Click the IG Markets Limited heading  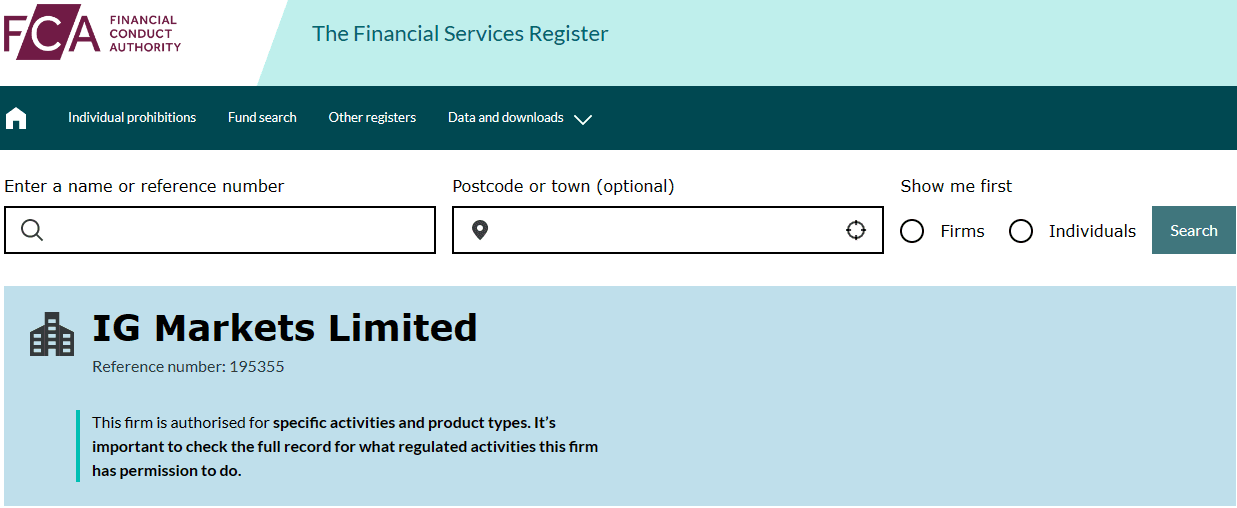click(x=285, y=328)
